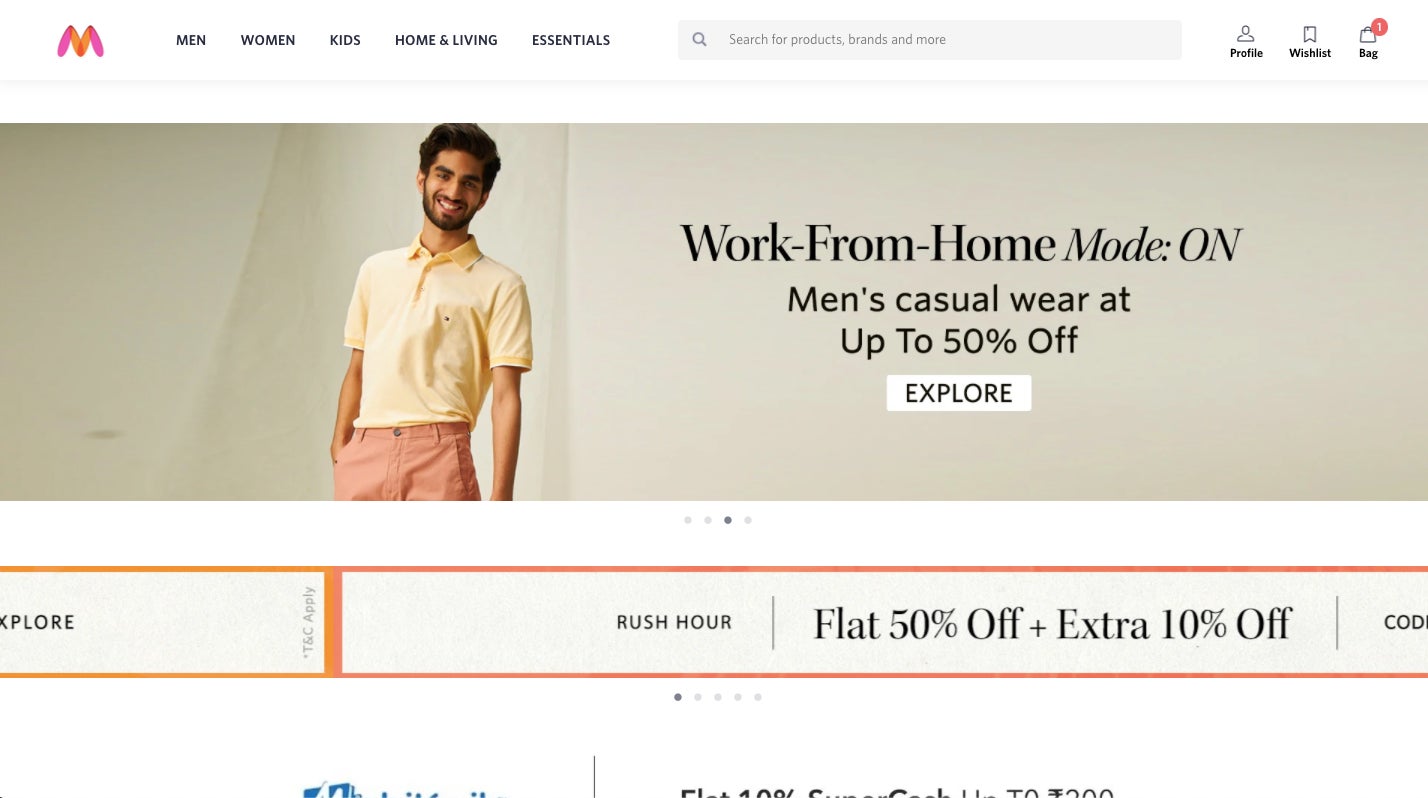Open the KIDS menu

pyautogui.click(x=345, y=40)
